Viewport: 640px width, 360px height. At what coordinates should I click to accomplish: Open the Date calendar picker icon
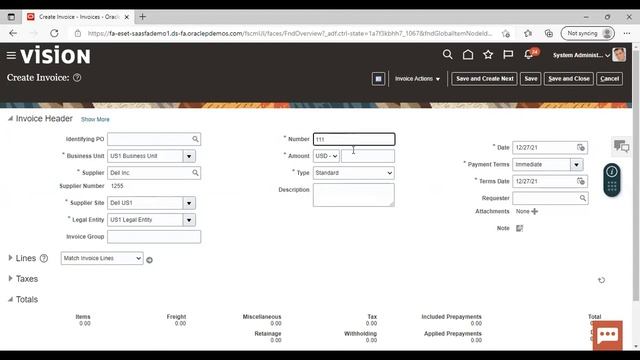(x=580, y=147)
